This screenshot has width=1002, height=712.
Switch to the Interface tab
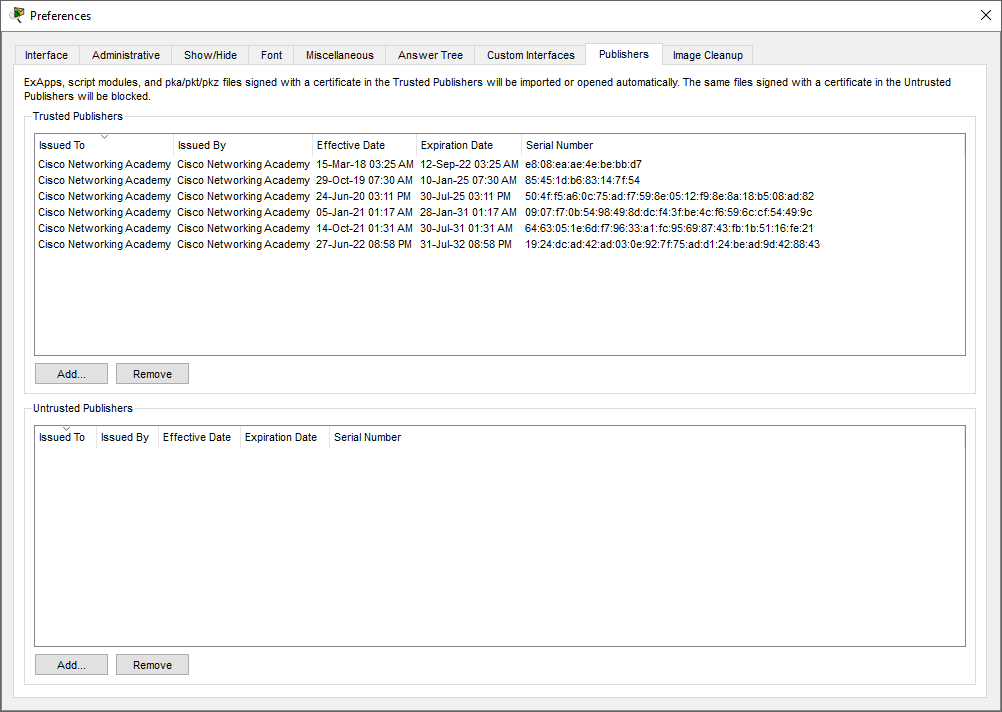(x=46, y=55)
